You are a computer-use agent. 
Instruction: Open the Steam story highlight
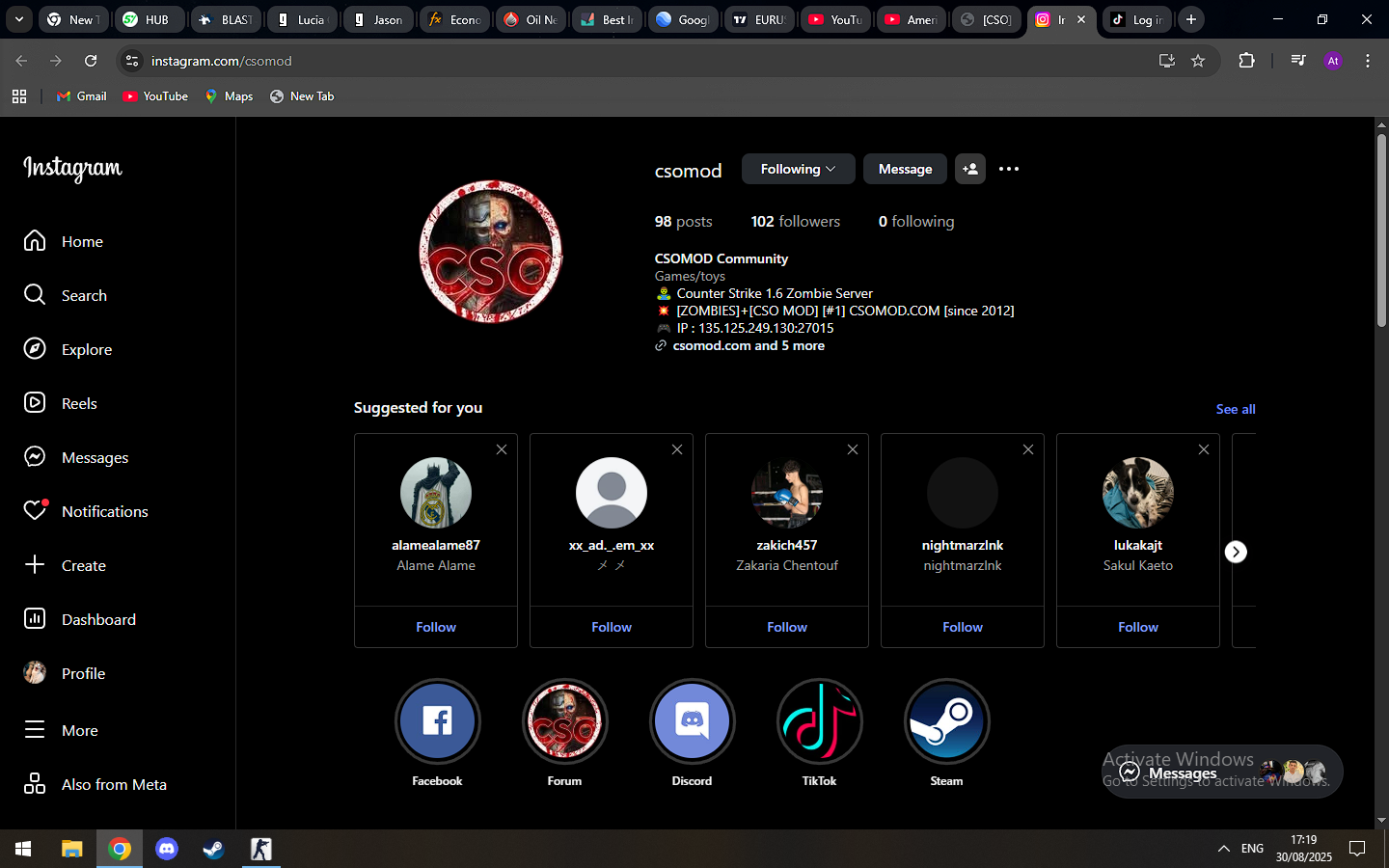[946, 721]
